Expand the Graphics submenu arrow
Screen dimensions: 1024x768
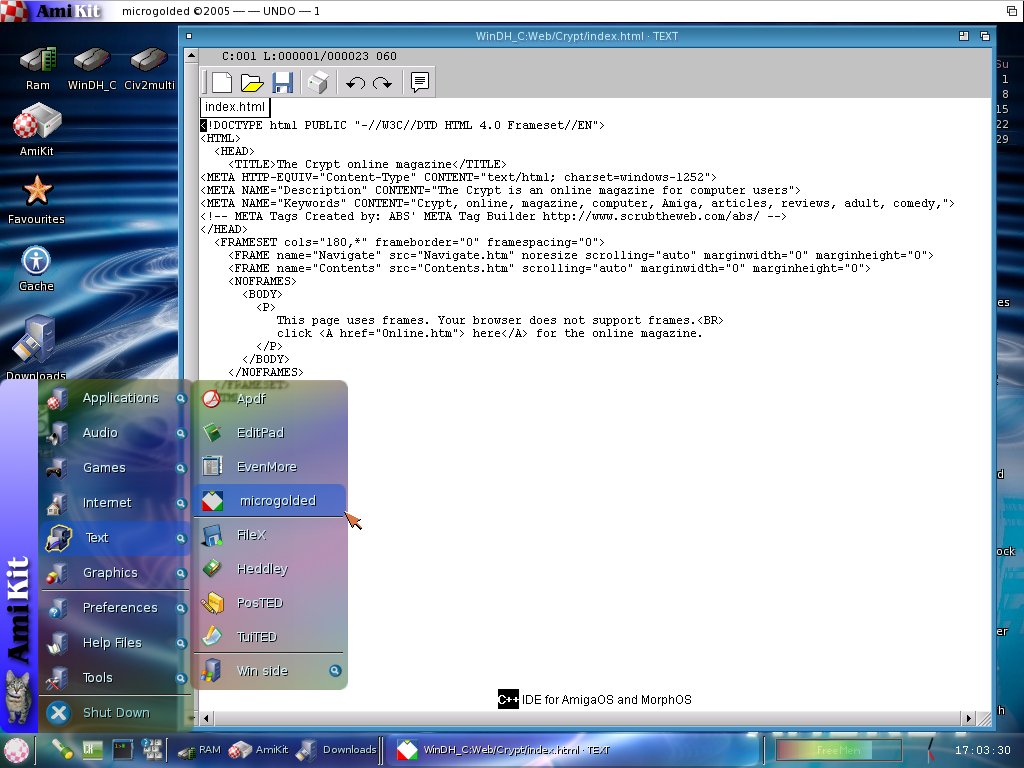pos(181,573)
